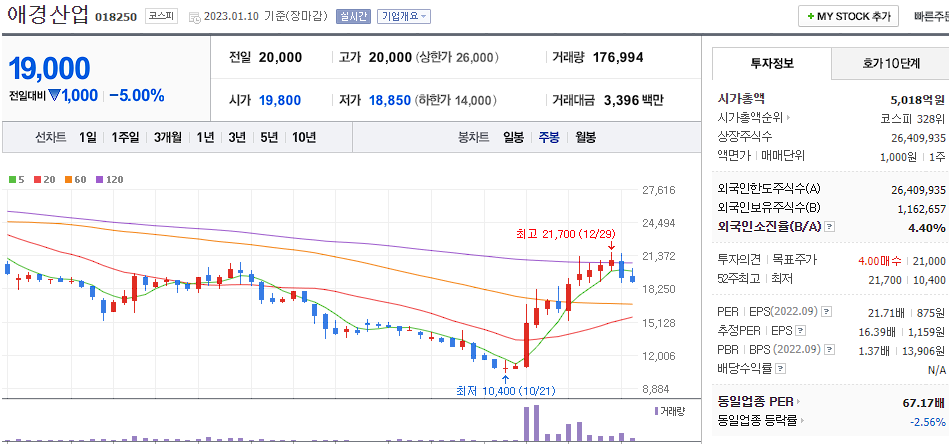949x444 pixels.
Task: Click the 상장주식수 value 26,409,935
Action: point(918,137)
